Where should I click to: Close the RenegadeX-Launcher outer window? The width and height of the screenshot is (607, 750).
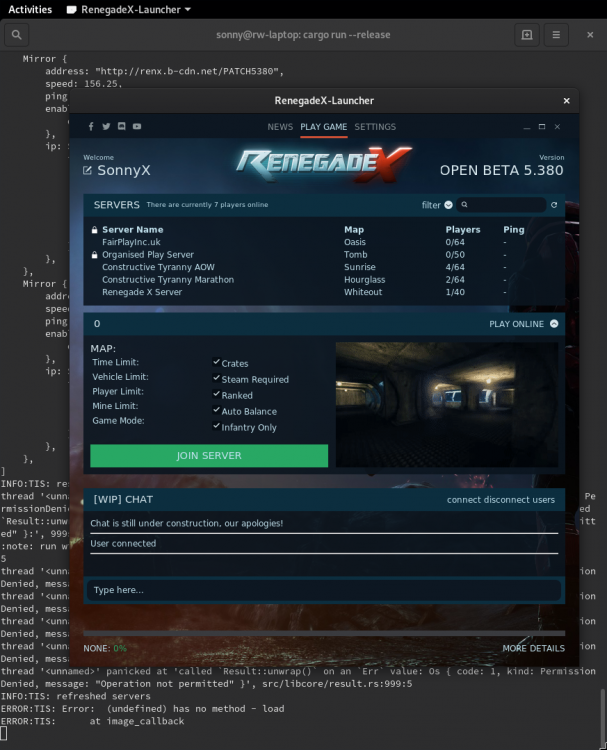pos(566,101)
